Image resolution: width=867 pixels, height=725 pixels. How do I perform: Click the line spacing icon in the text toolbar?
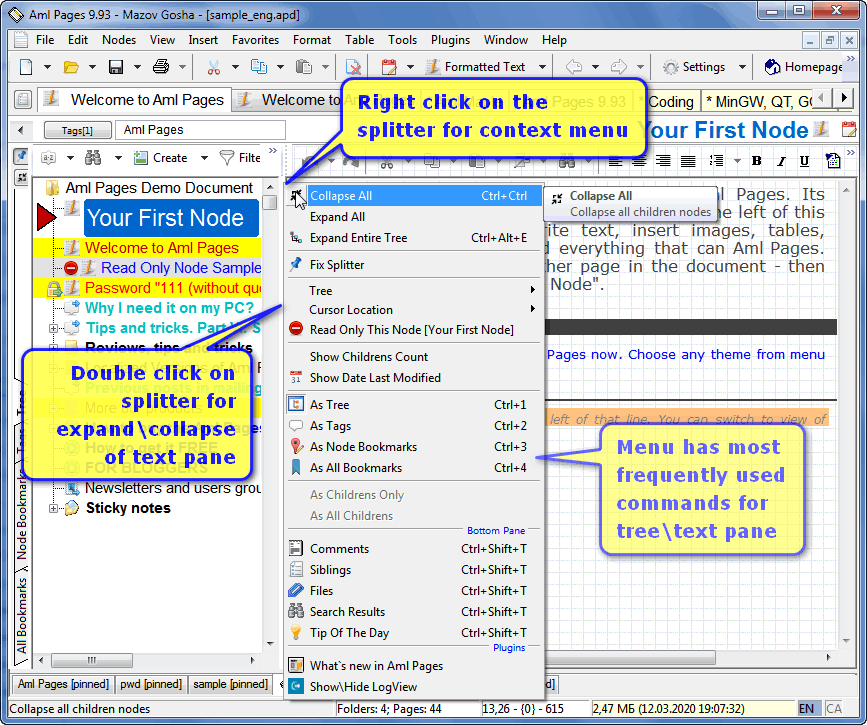click(x=716, y=161)
